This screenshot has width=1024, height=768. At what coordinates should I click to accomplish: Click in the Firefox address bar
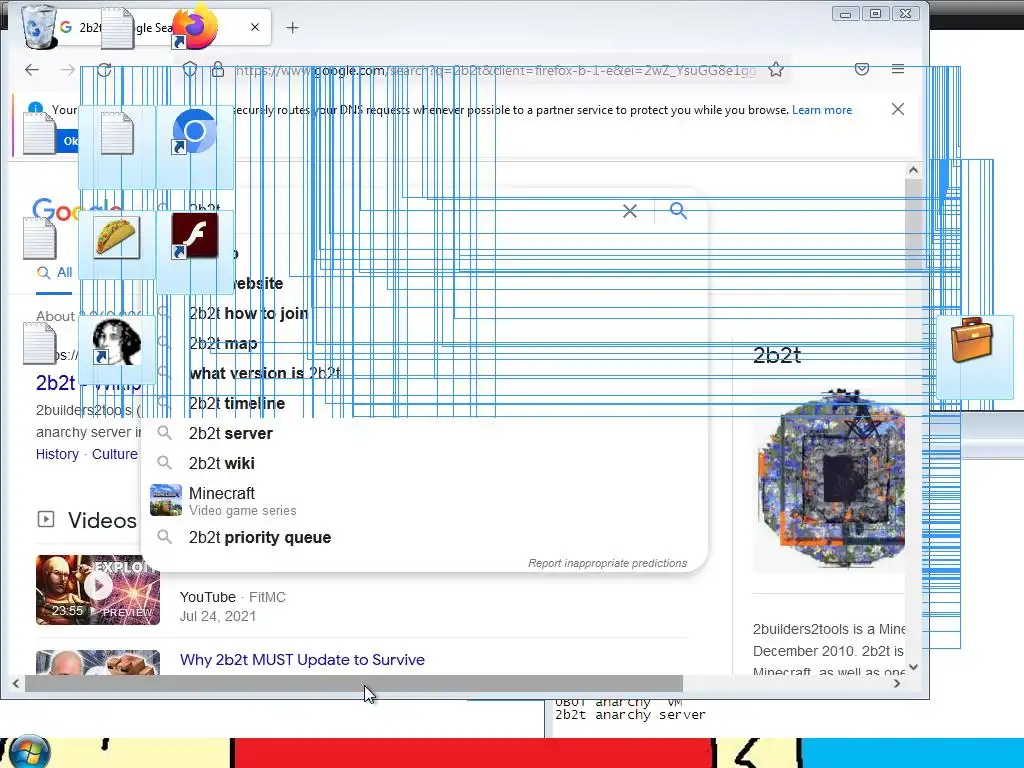(496, 70)
